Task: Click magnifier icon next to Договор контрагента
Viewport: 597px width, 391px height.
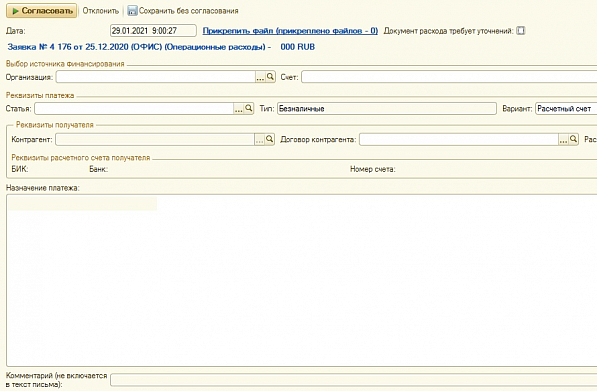Action: click(x=574, y=139)
